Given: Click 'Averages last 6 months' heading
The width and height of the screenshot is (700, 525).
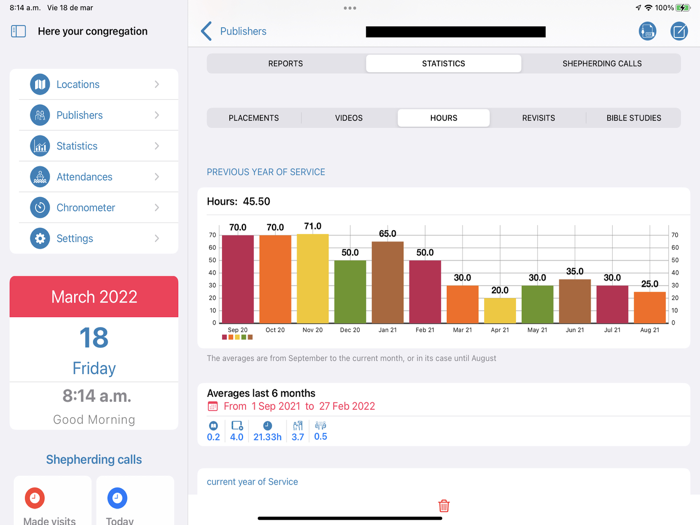Looking at the screenshot, I should click(x=261, y=393).
